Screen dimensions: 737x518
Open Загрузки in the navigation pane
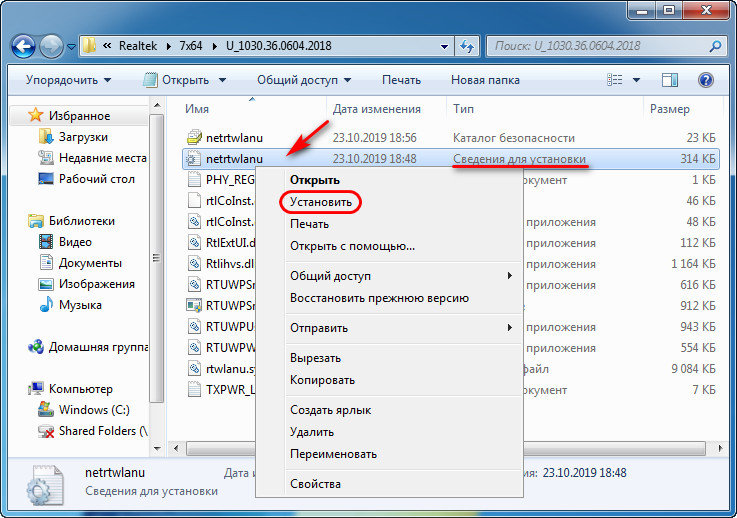pyautogui.click(x=83, y=137)
